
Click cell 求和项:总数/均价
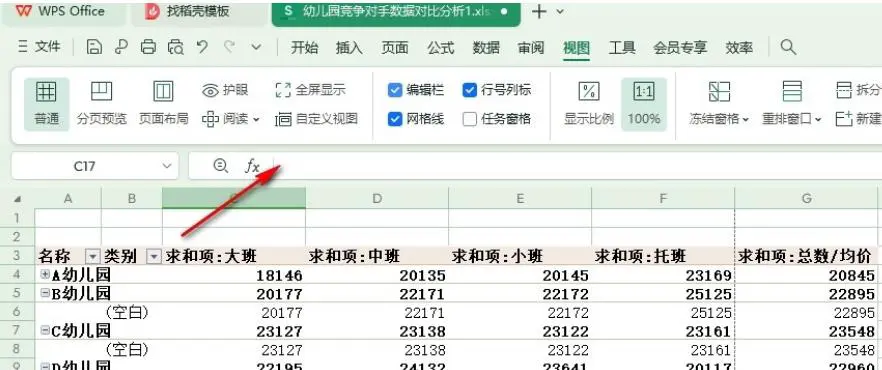(x=807, y=256)
